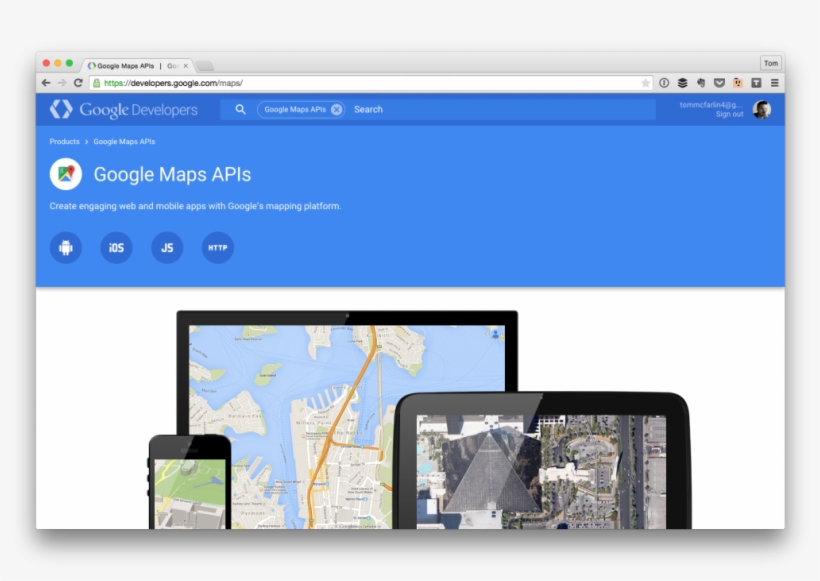Select the Android platform icon
Image resolution: width=820 pixels, height=581 pixels.
66,247
